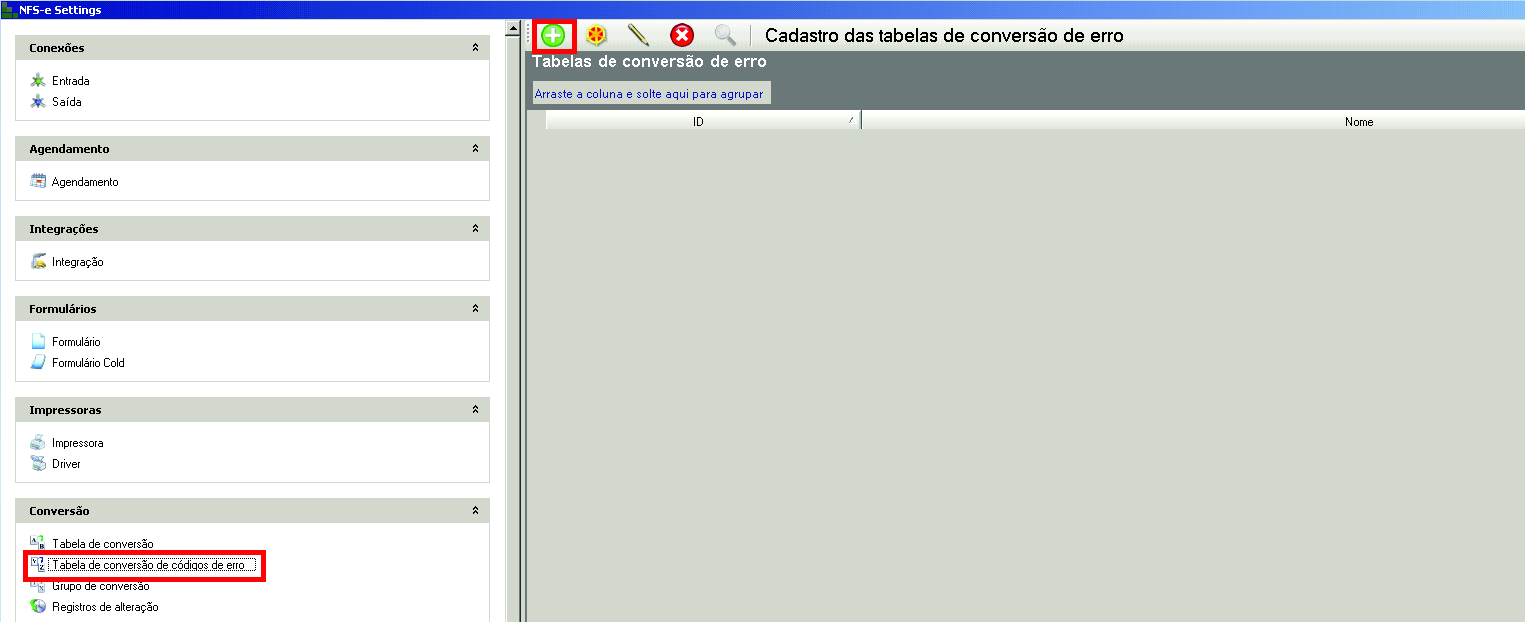Delete record using red X toolbar icon
1525x622 pixels.
682,36
